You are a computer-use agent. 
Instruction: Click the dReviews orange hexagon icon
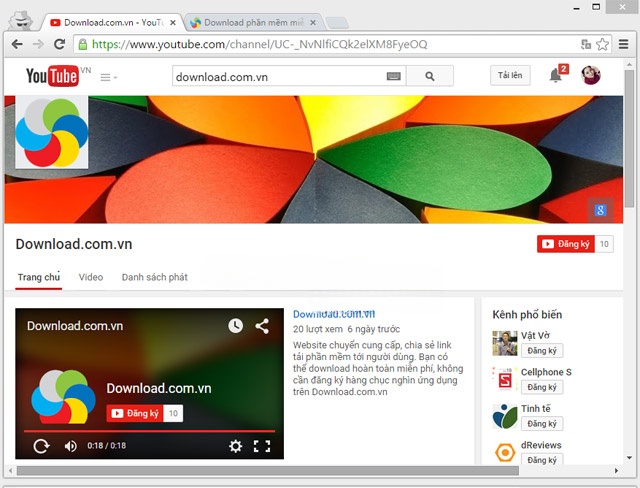click(x=505, y=452)
